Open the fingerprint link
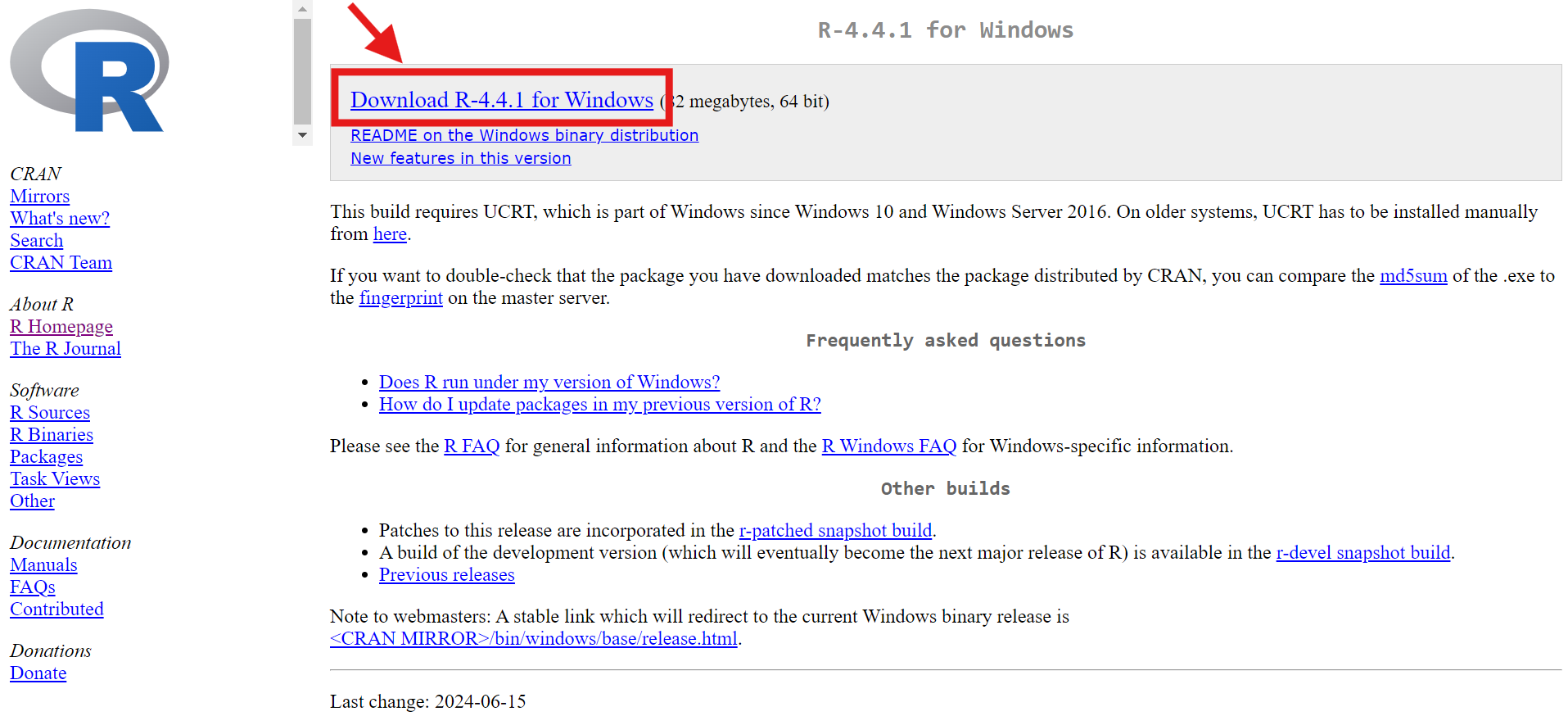The height and width of the screenshot is (716, 1568). tap(400, 298)
